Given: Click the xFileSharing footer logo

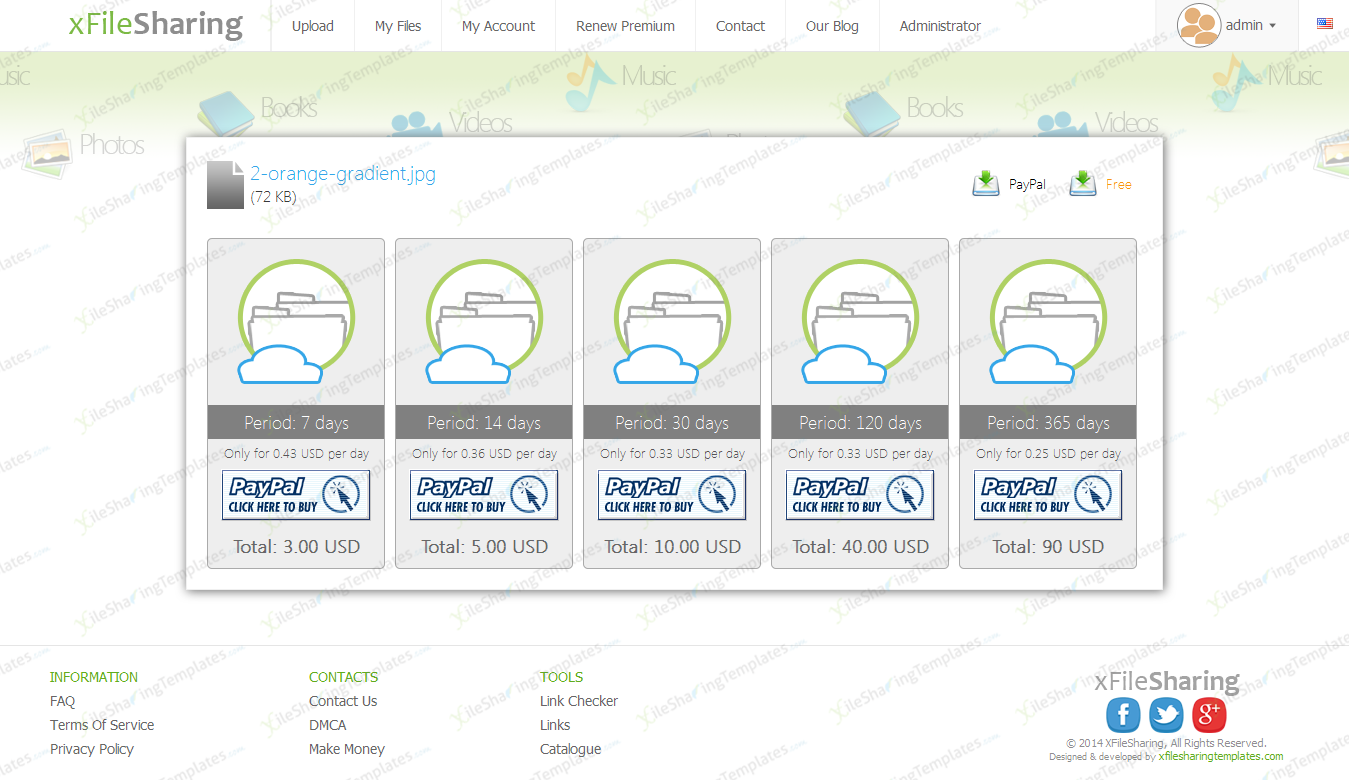Looking at the screenshot, I should 1167,682.
